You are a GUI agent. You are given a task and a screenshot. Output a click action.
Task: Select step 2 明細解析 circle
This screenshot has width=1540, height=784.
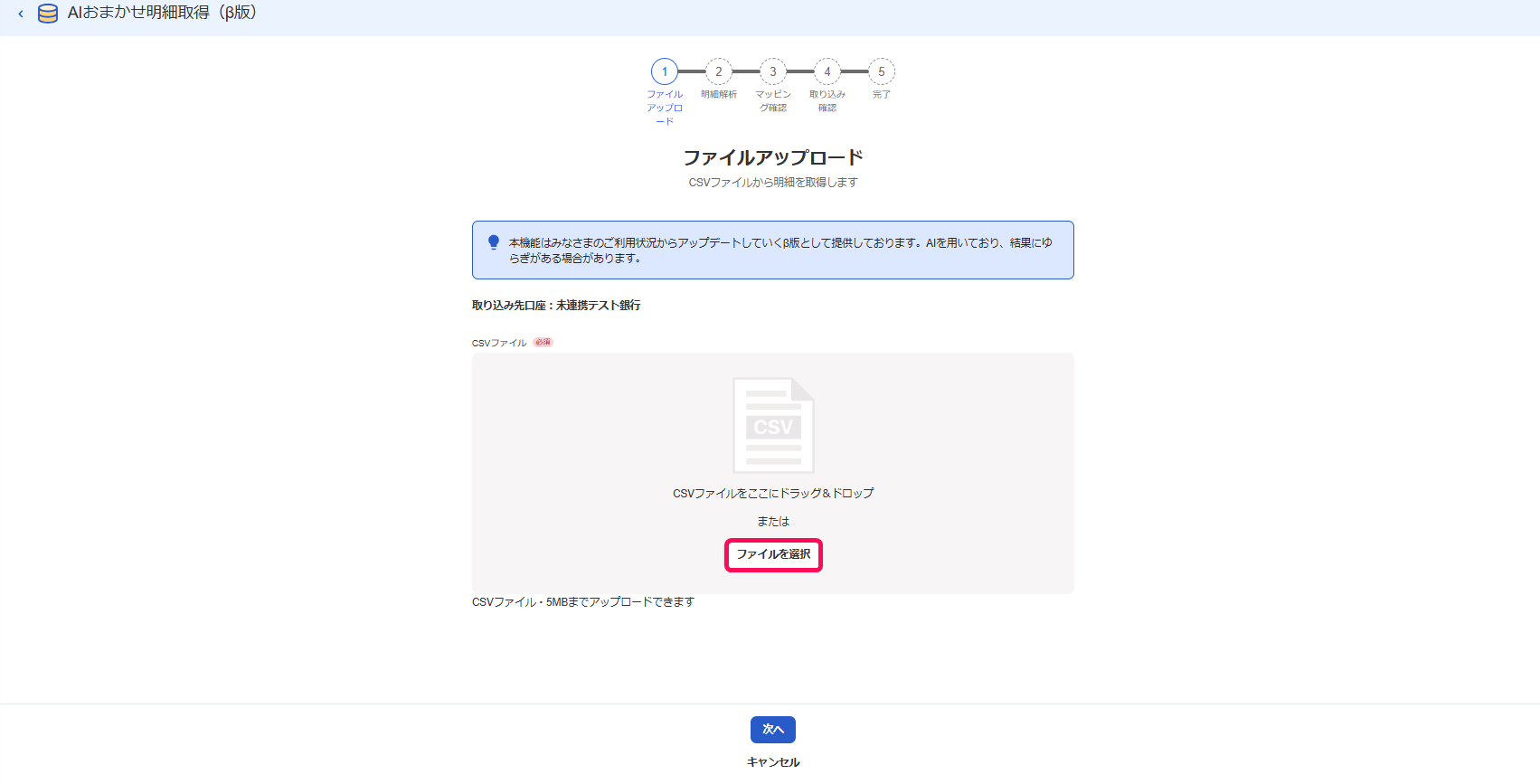pyautogui.click(x=719, y=71)
